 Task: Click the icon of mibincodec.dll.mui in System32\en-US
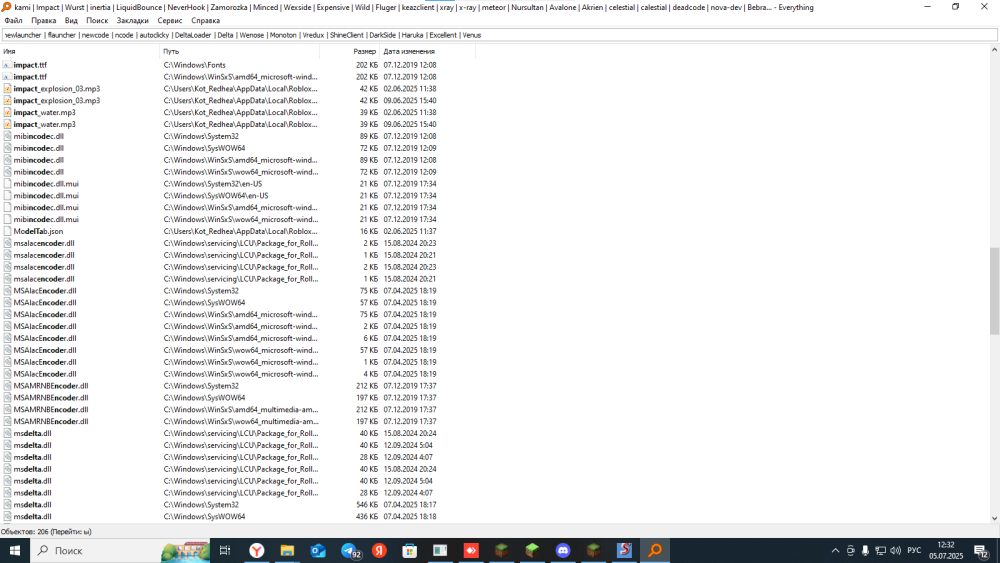click(x=7, y=184)
